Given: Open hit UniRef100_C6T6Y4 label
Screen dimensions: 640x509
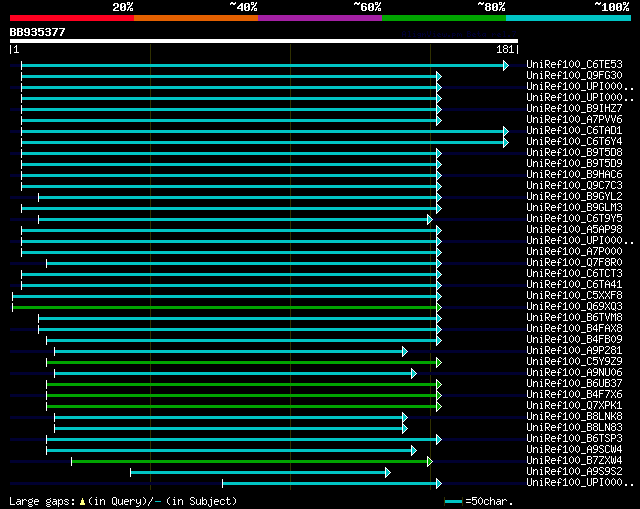Looking at the screenshot, I should point(574,142).
